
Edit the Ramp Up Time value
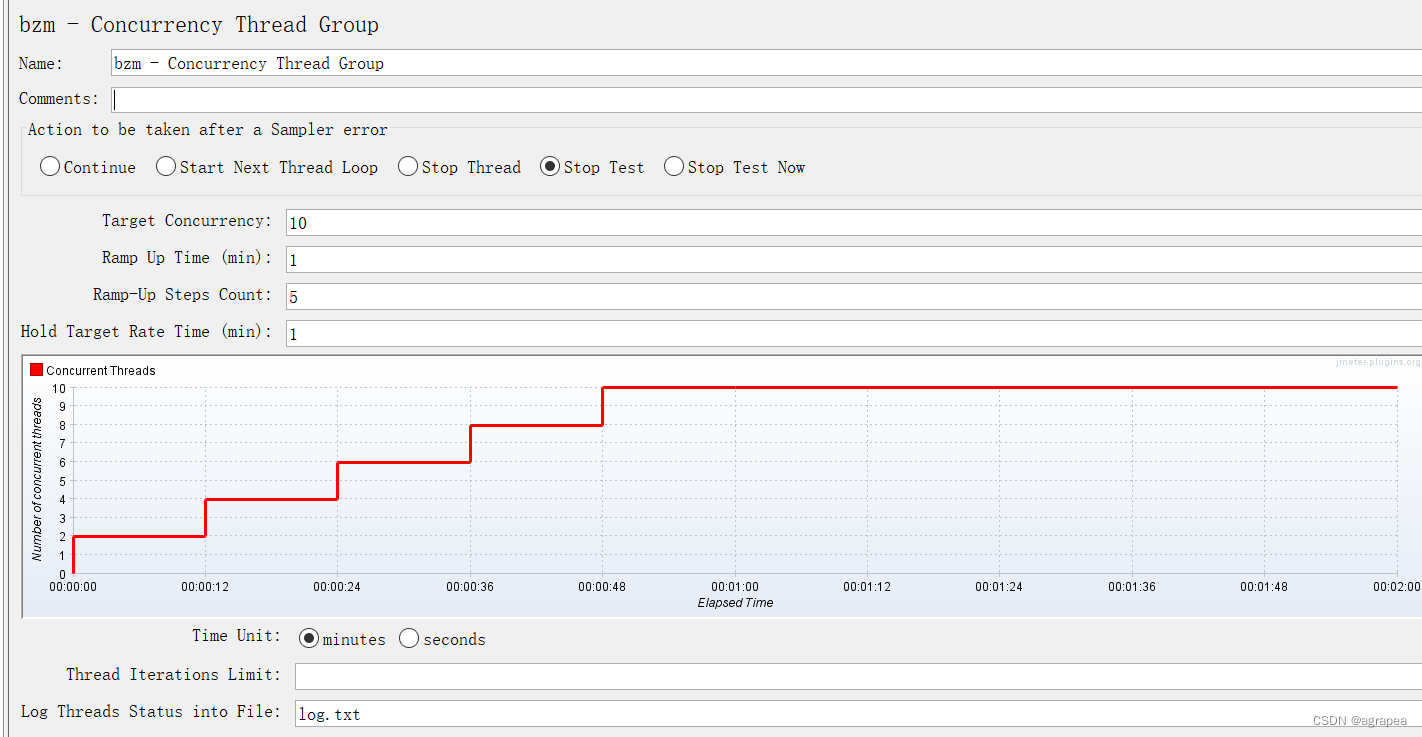(x=500, y=260)
